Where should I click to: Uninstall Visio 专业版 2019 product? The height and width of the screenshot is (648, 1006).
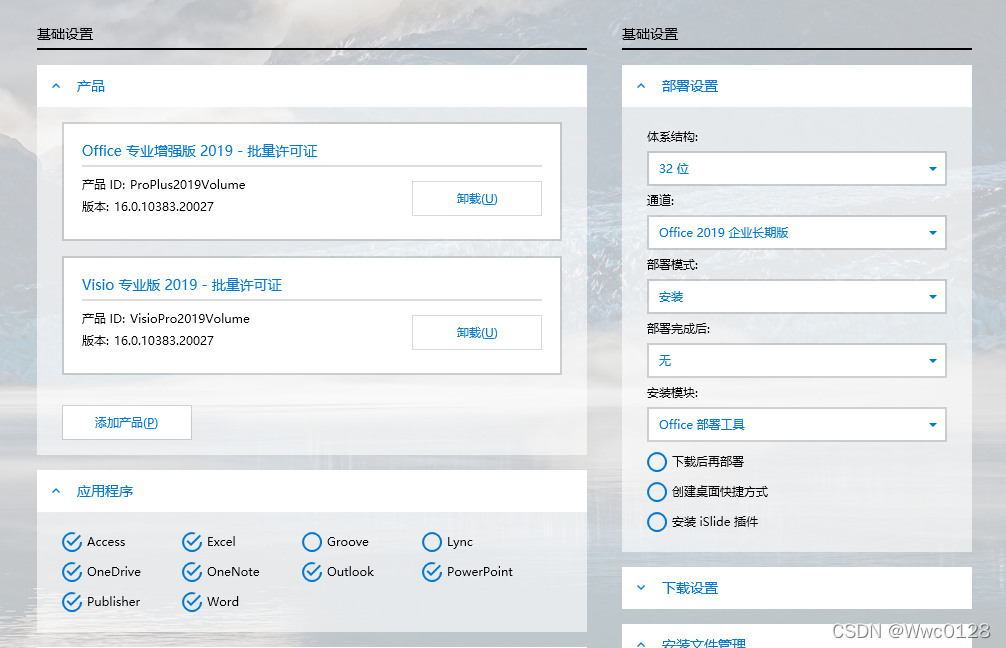pyautogui.click(x=477, y=332)
